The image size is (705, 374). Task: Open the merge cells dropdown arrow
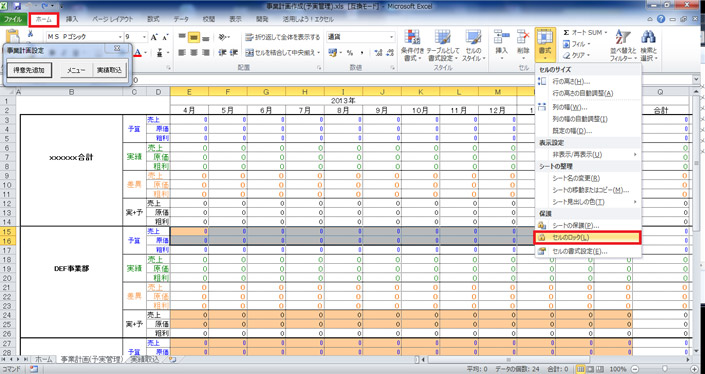[319, 53]
